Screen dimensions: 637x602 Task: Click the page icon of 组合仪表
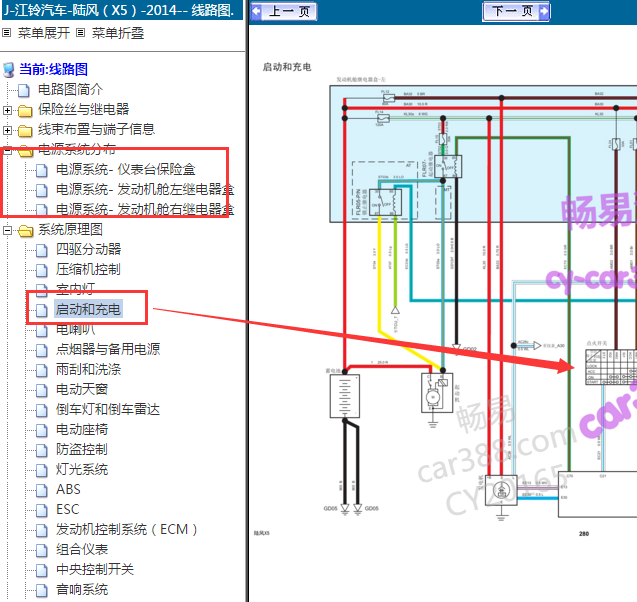pyautogui.click(x=41, y=551)
